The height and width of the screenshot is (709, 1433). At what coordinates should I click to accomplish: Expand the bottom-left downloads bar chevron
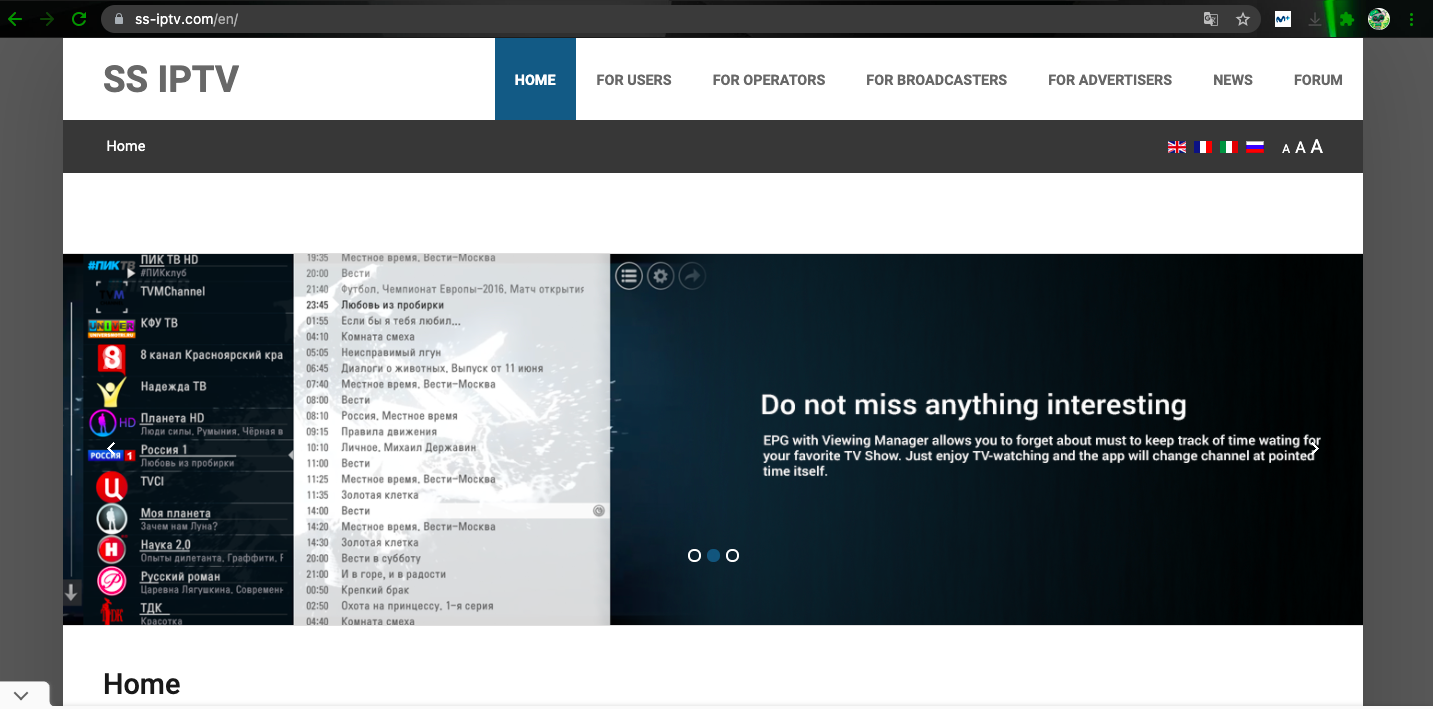(21, 696)
